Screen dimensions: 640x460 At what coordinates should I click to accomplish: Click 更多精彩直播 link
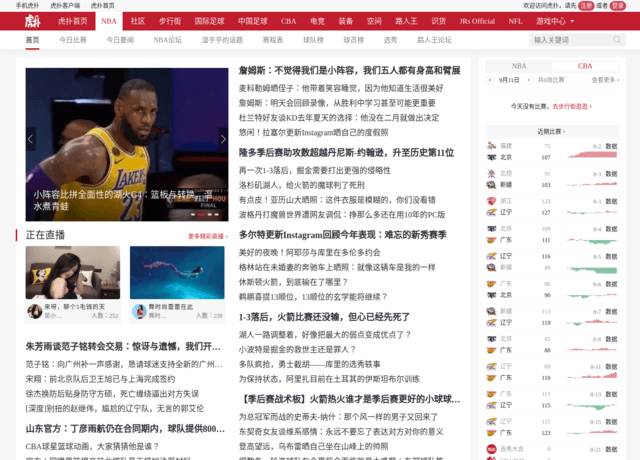(x=208, y=236)
